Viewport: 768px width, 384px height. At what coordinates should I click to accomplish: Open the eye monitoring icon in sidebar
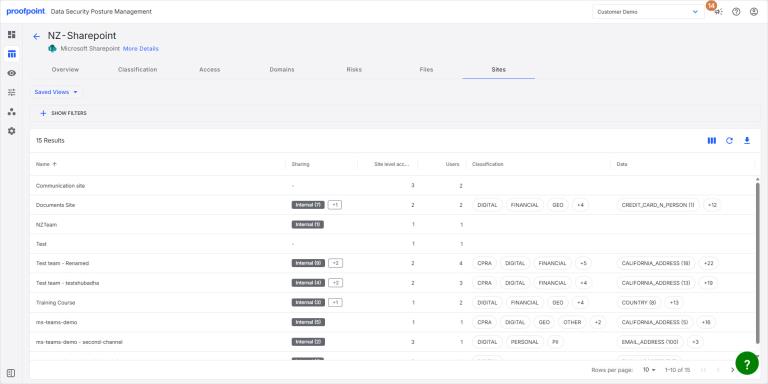point(12,73)
